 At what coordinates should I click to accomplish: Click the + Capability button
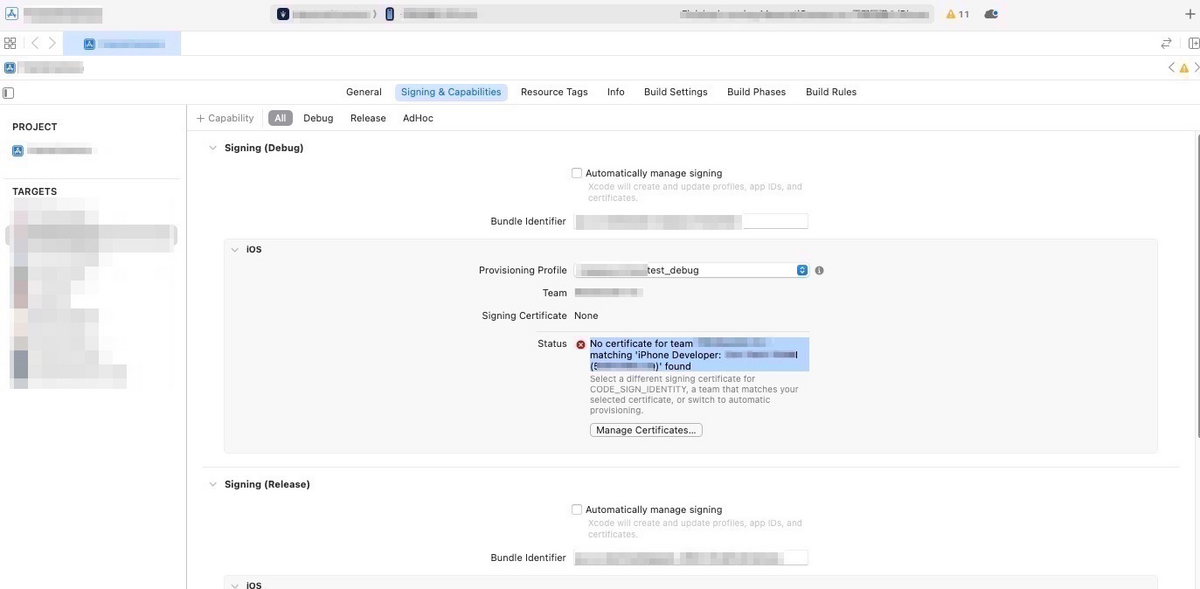click(224, 117)
